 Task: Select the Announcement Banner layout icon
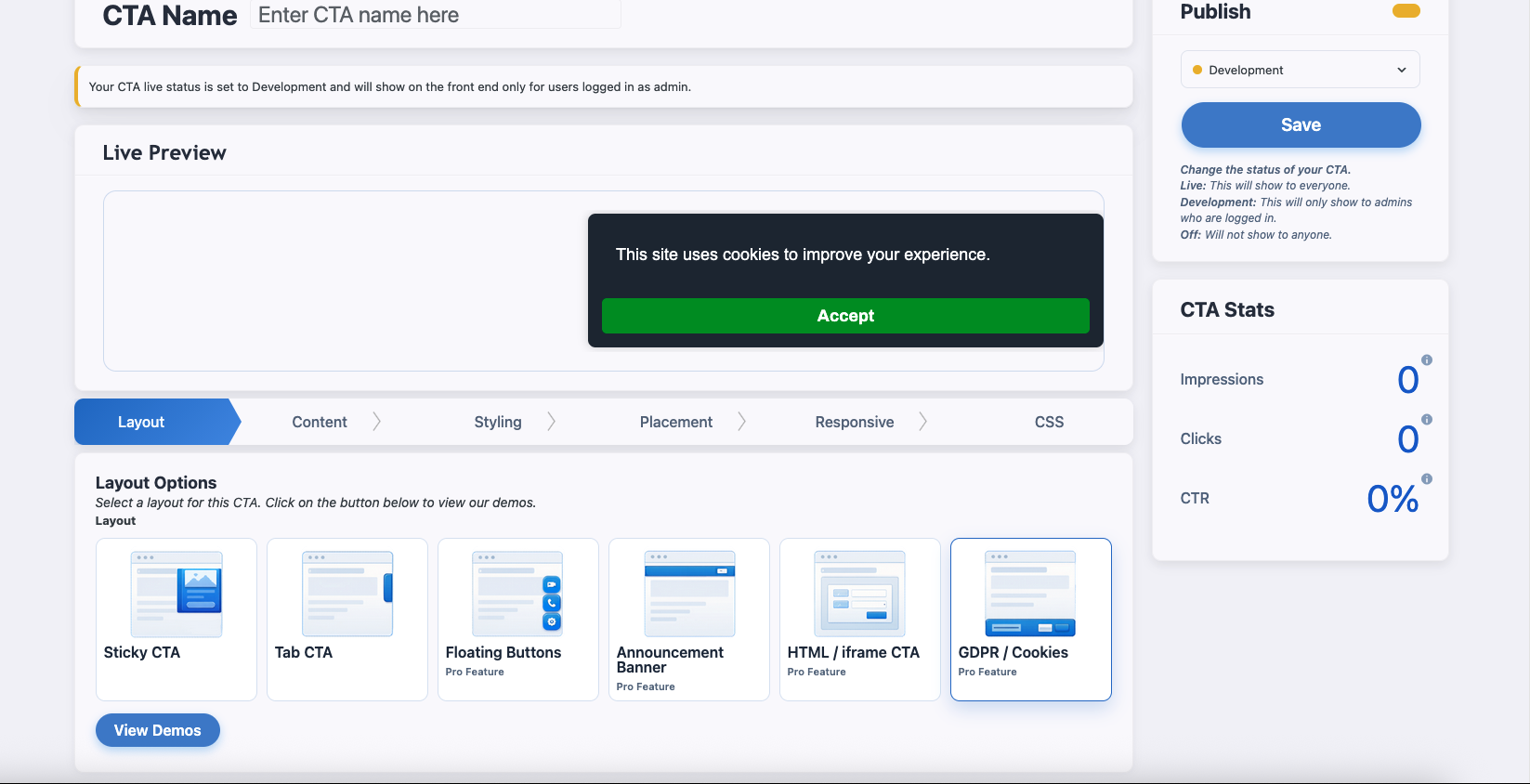pyautogui.click(x=689, y=595)
